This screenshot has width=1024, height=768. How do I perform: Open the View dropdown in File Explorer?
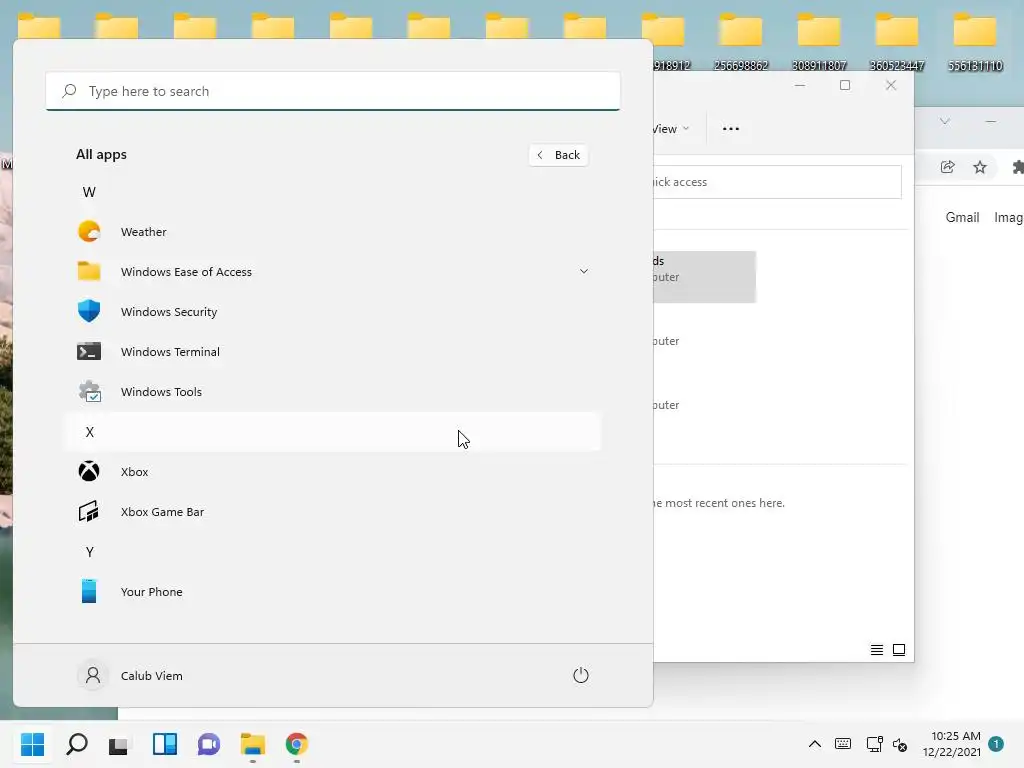[x=671, y=129]
